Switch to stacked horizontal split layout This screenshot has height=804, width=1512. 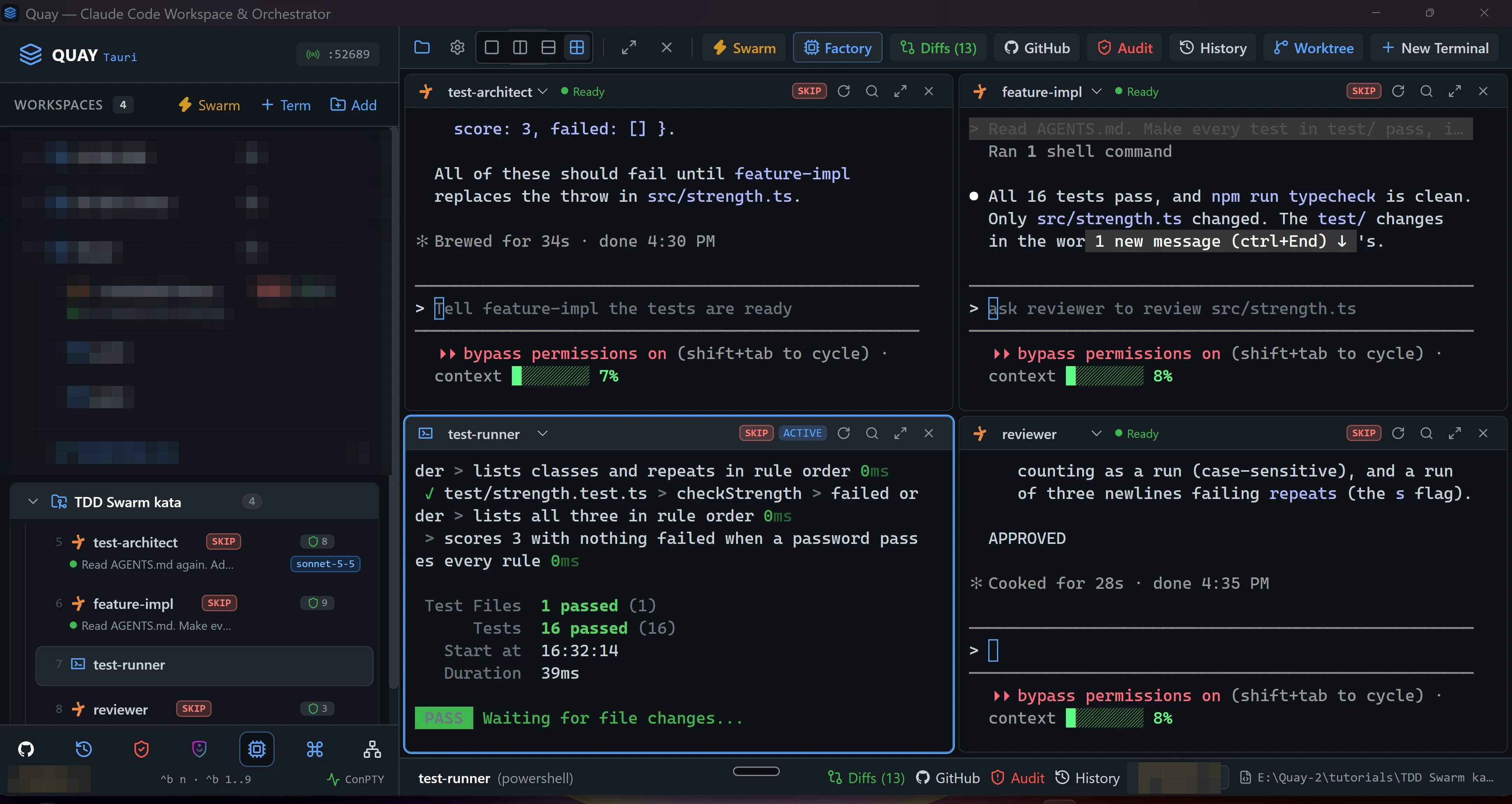tap(548, 48)
